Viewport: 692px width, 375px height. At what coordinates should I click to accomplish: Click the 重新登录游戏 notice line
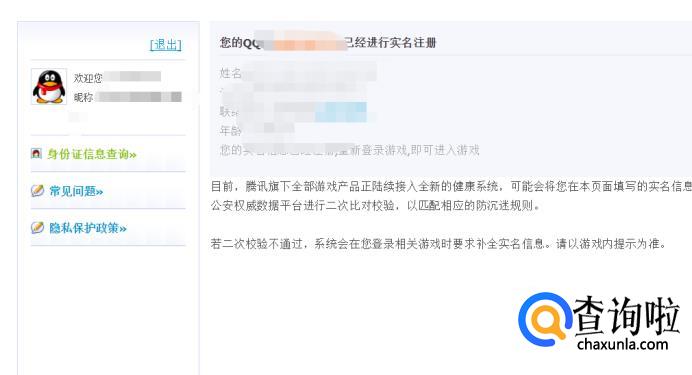click(349, 150)
